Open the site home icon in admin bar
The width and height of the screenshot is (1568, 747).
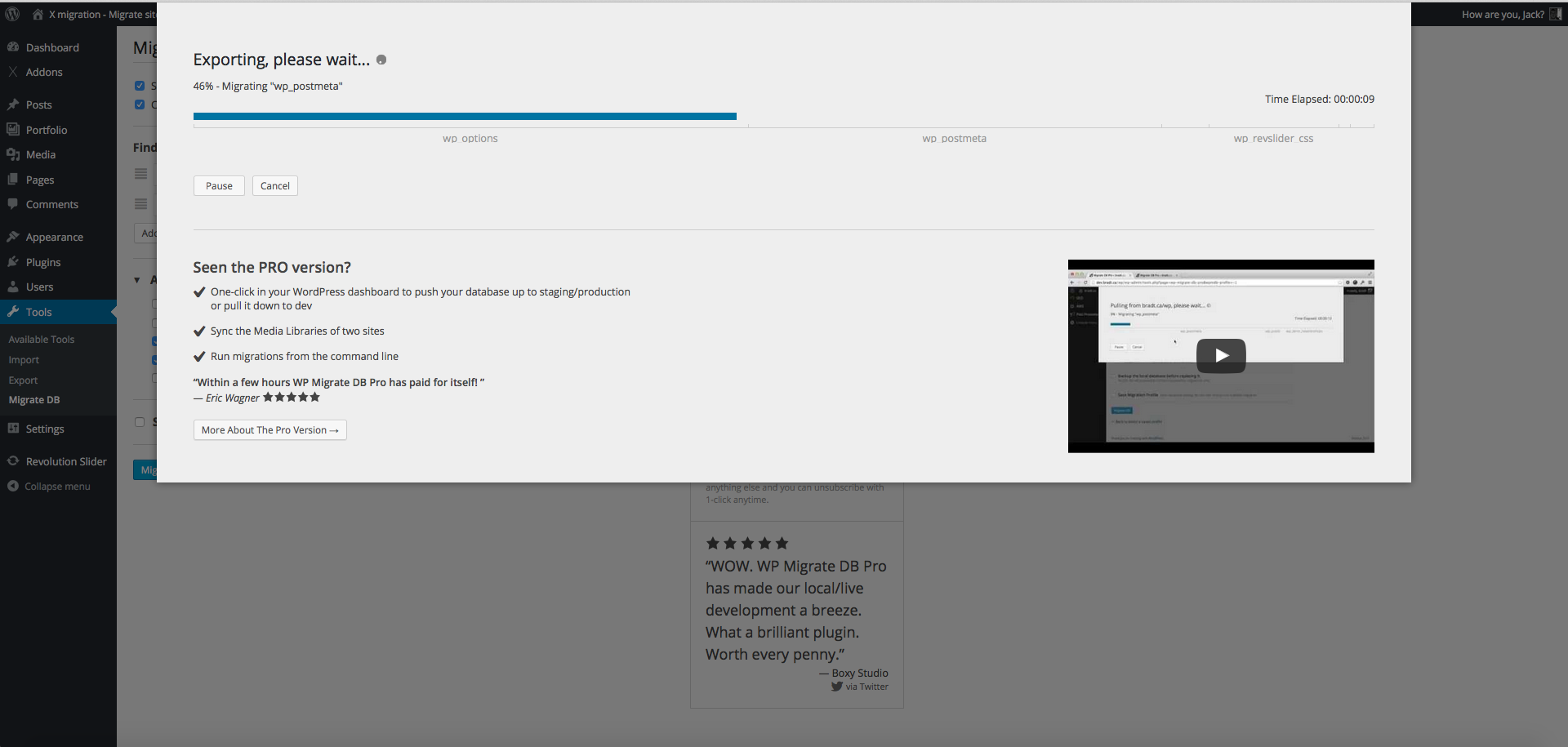(38, 14)
